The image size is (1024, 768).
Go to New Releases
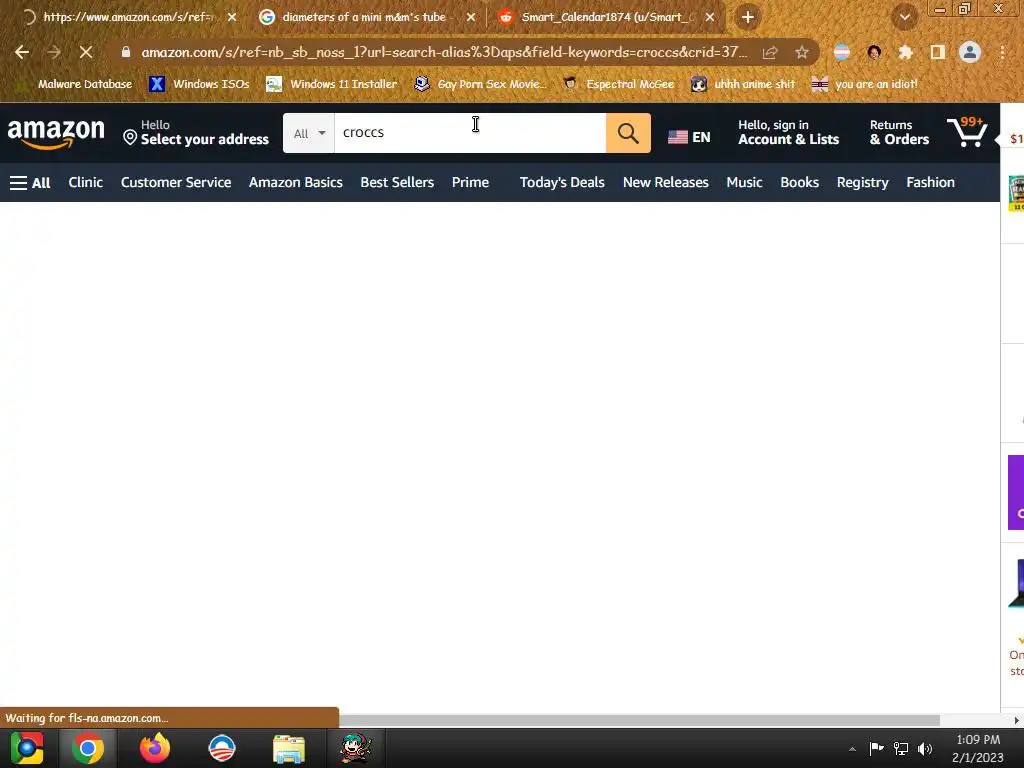(665, 182)
